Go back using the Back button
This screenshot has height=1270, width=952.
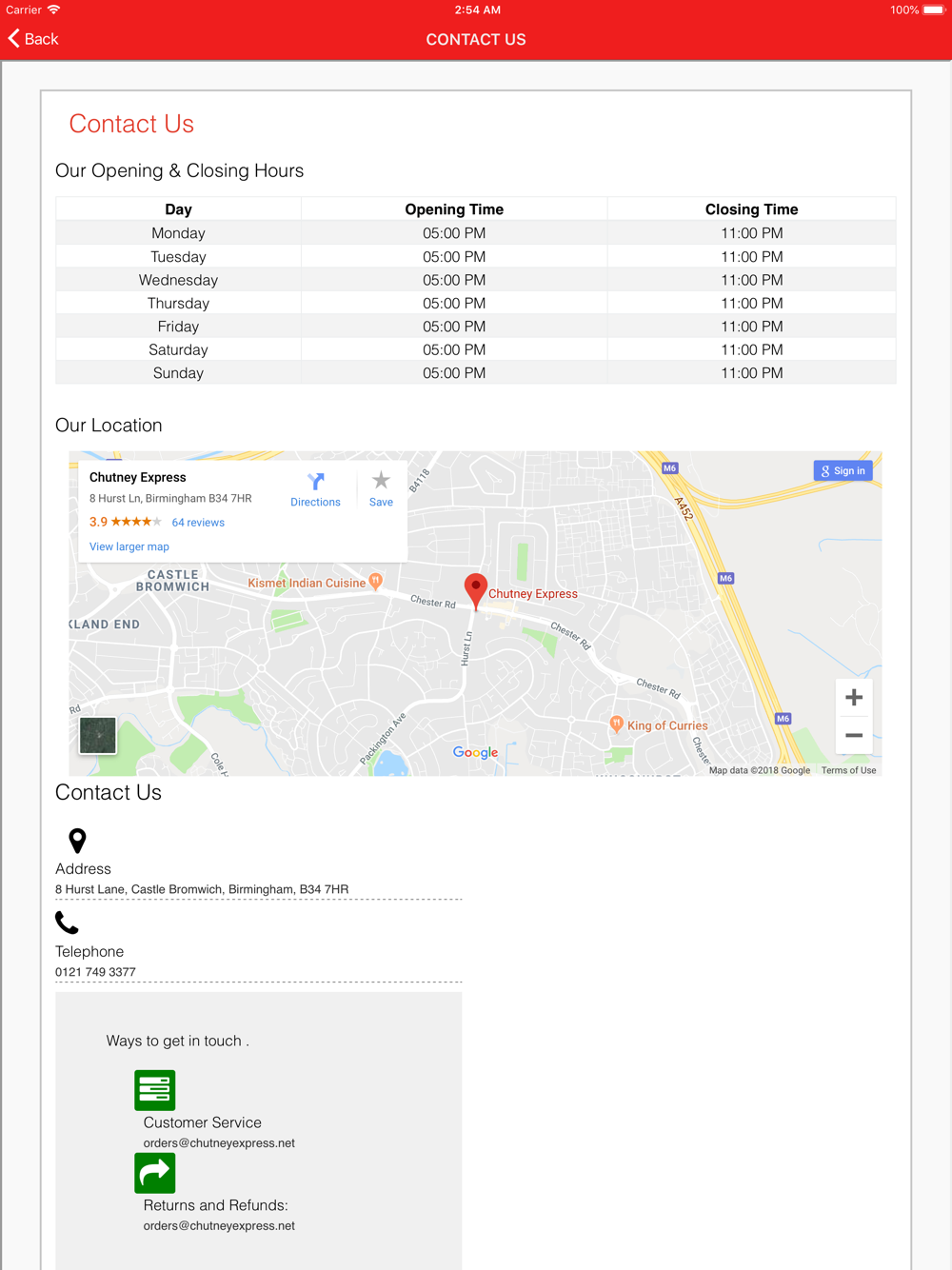(x=33, y=39)
